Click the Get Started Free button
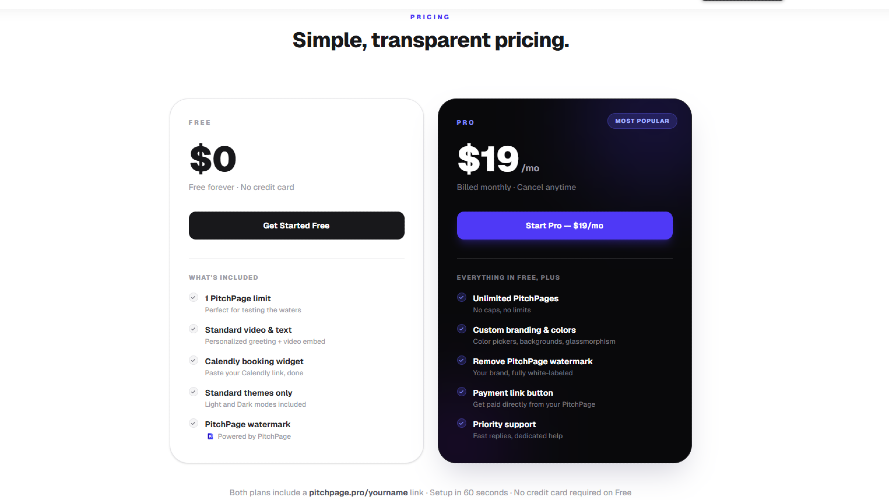The height and width of the screenshot is (500, 889). pyautogui.click(x=297, y=226)
